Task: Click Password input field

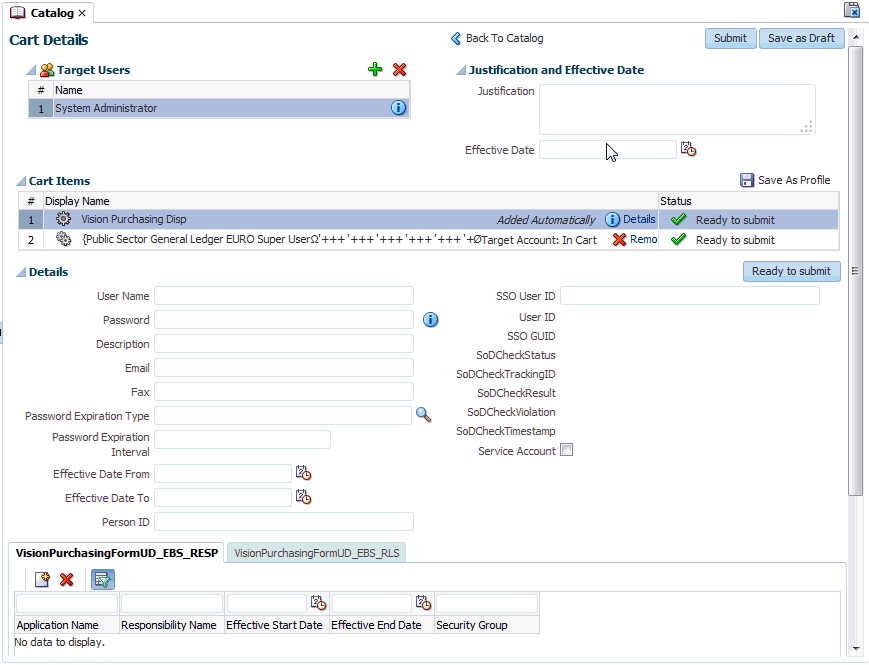Action: (x=284, y=319)
